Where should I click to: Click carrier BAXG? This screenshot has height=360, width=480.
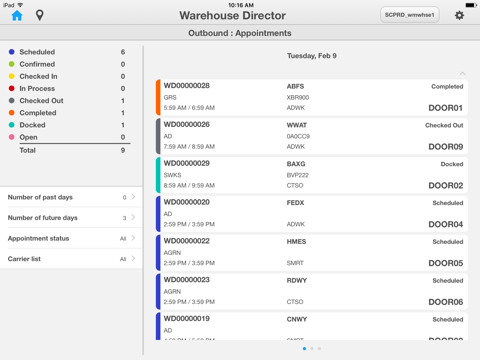click(x=296, y=164)
